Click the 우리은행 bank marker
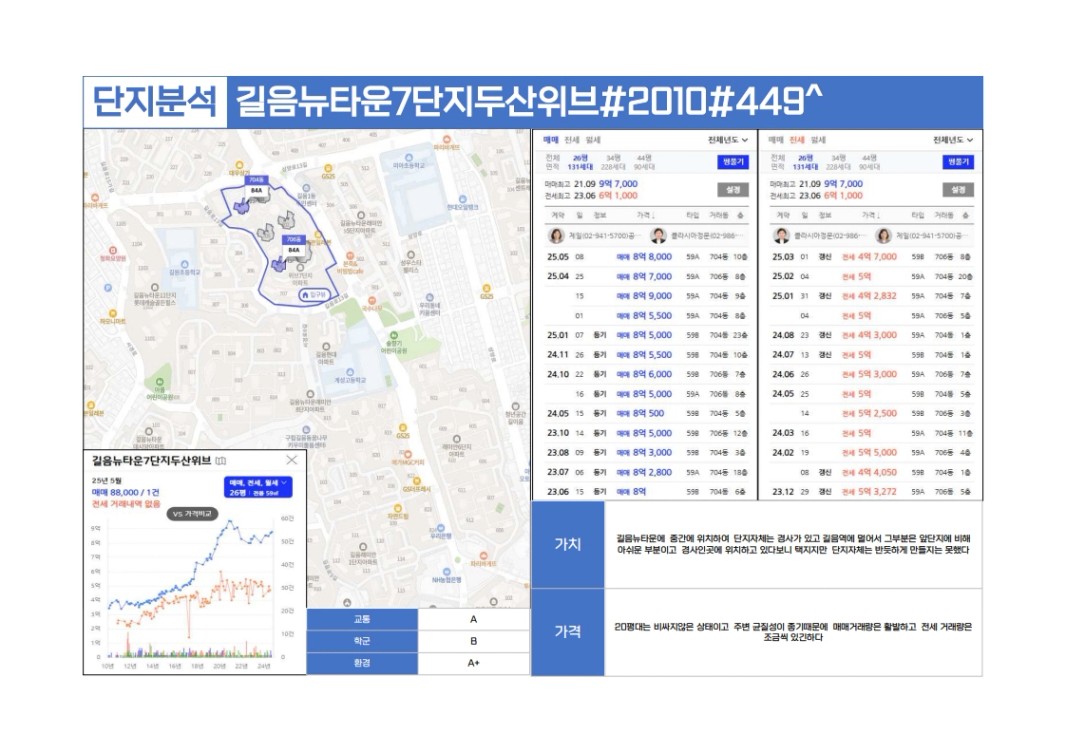This screenshot has width=1066, height=753. pyautogui.click(x=441, y=531)
